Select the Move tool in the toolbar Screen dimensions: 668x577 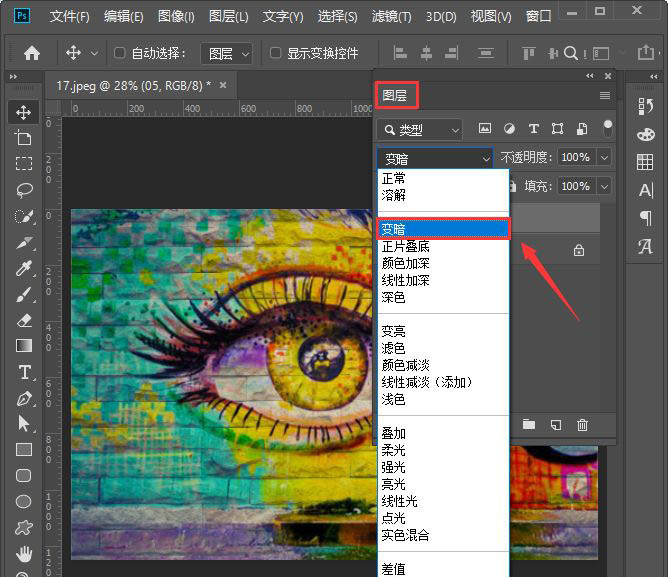pyautogui.click(x=23, y=113)
